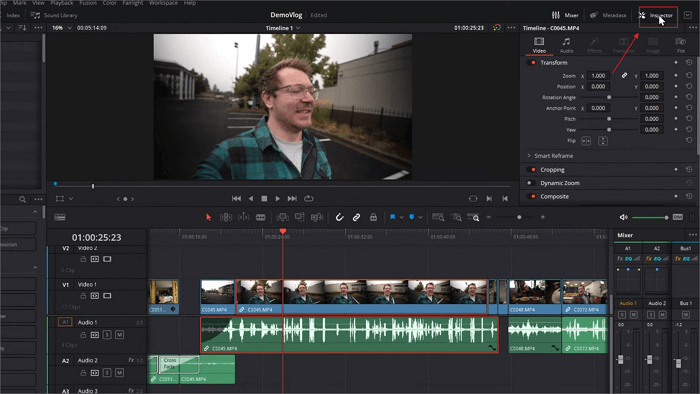Viewport: 700px width, 394px height.
Task: Add a blue flag marker
Action: coord(392,217)
